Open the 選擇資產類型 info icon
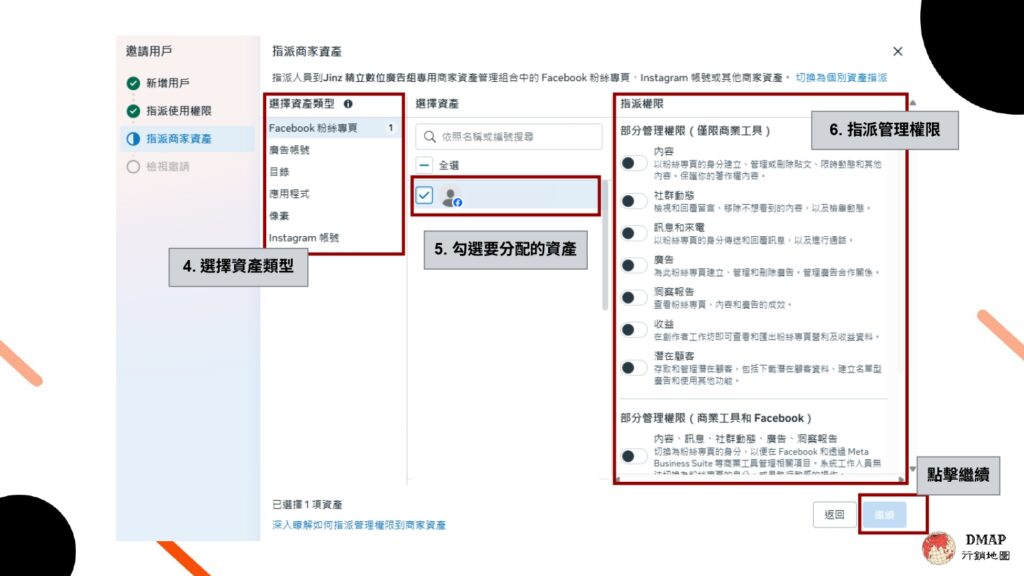The image size is (1024, 576). point(348,104)
